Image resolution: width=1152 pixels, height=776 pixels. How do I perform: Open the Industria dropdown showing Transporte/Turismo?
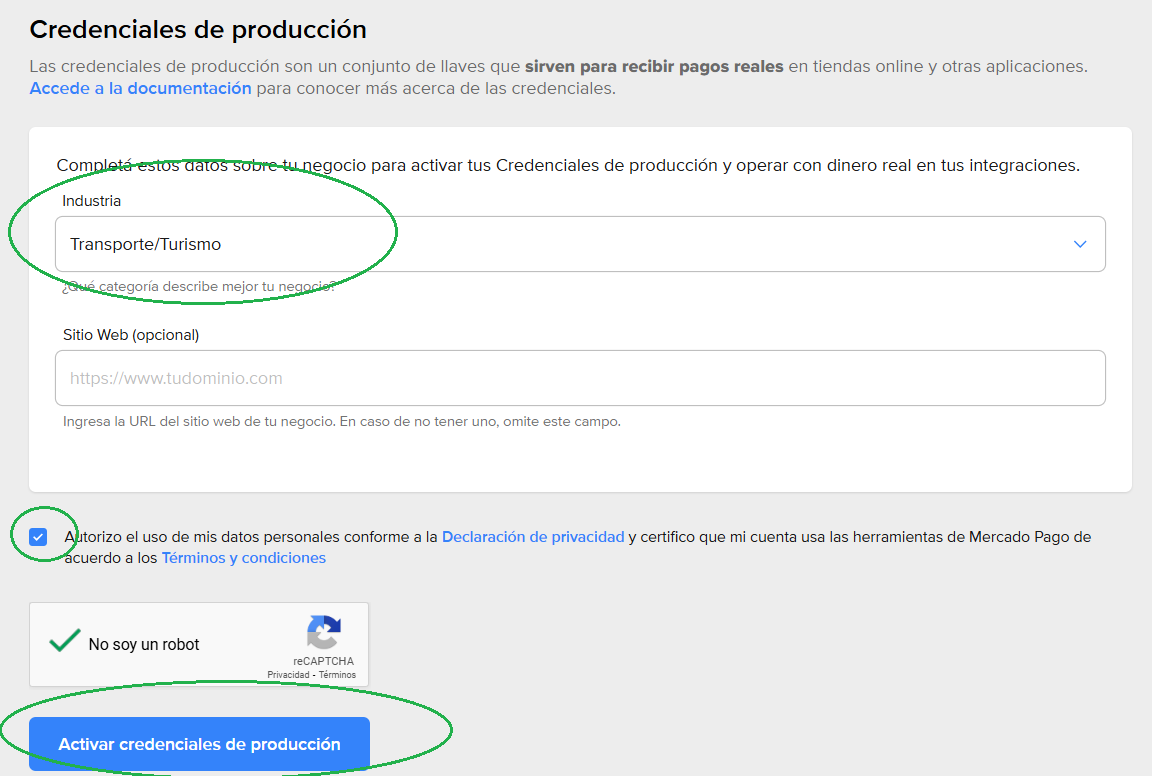click(580, 244)
